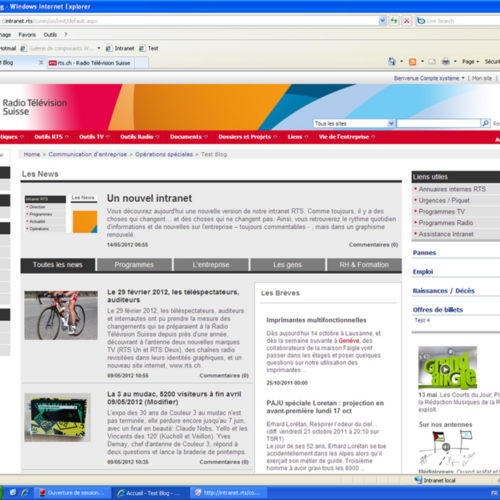Screen dimensions: 500x500
Task: Expand the Vie de l'entreprise menu
Action: click(x=347, y=137)
